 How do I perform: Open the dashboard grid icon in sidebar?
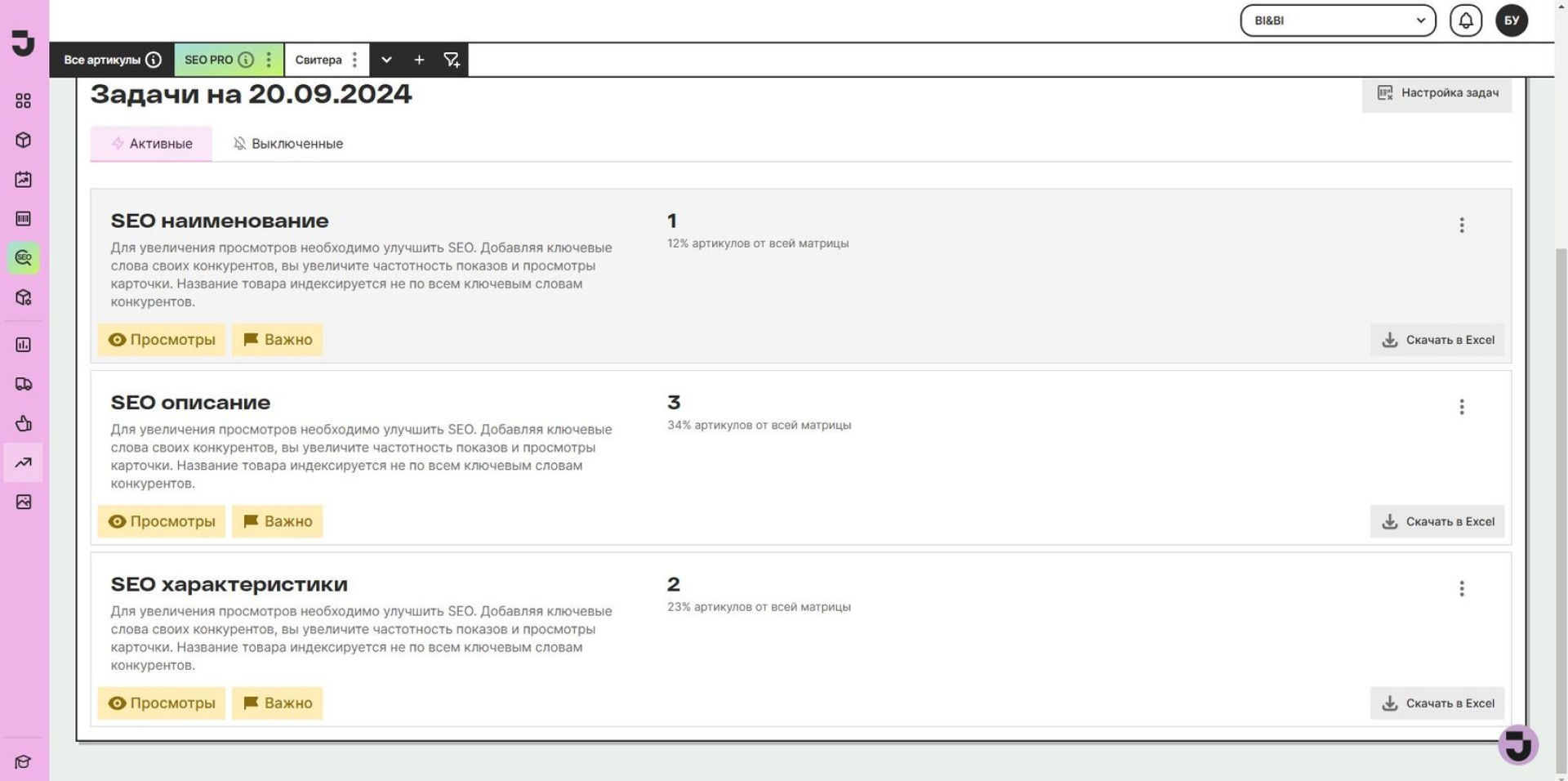coord(24,100)
